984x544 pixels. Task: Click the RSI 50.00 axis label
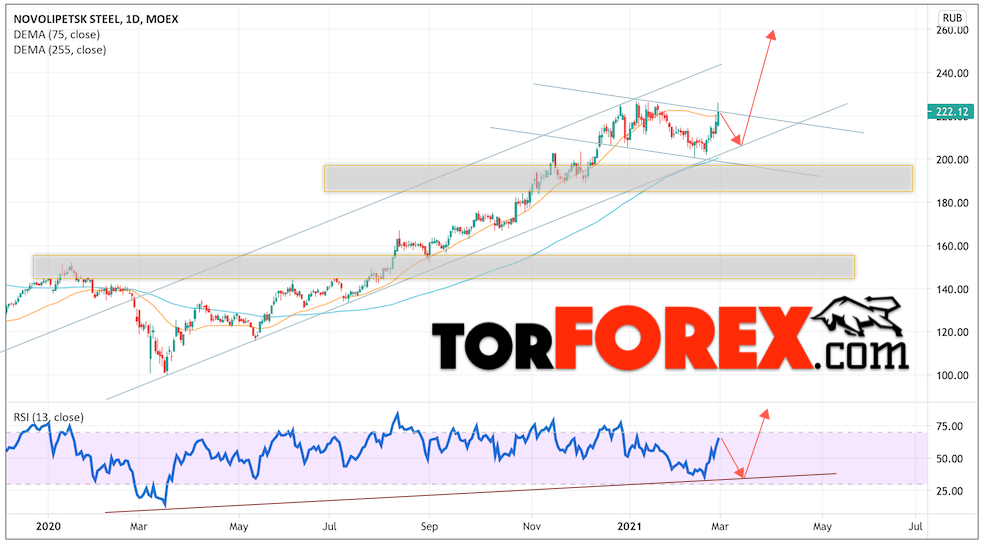click(949, 459)
